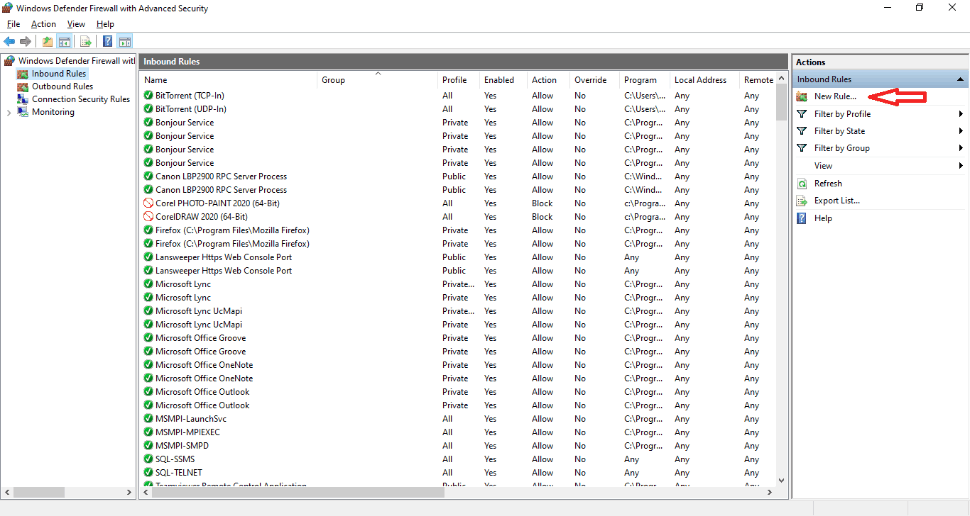970x516 pixels.
Task: Click the firewall root node icon
Action: point(9,61)
